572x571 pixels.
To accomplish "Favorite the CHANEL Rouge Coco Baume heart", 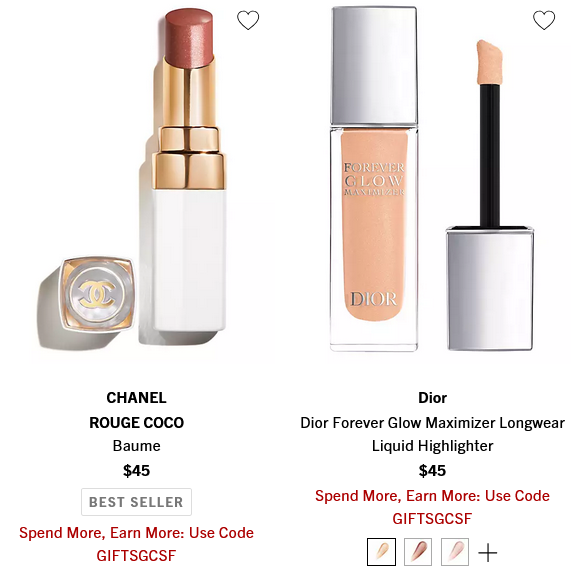I will click(248, 20).
